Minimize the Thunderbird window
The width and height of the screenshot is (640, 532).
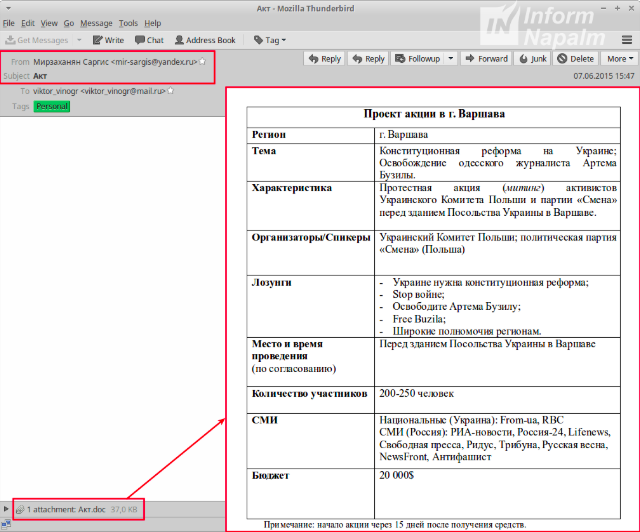point(604,8)
